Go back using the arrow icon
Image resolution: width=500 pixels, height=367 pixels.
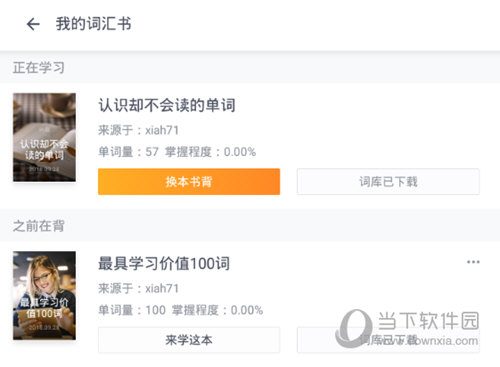tap(33, 24)
